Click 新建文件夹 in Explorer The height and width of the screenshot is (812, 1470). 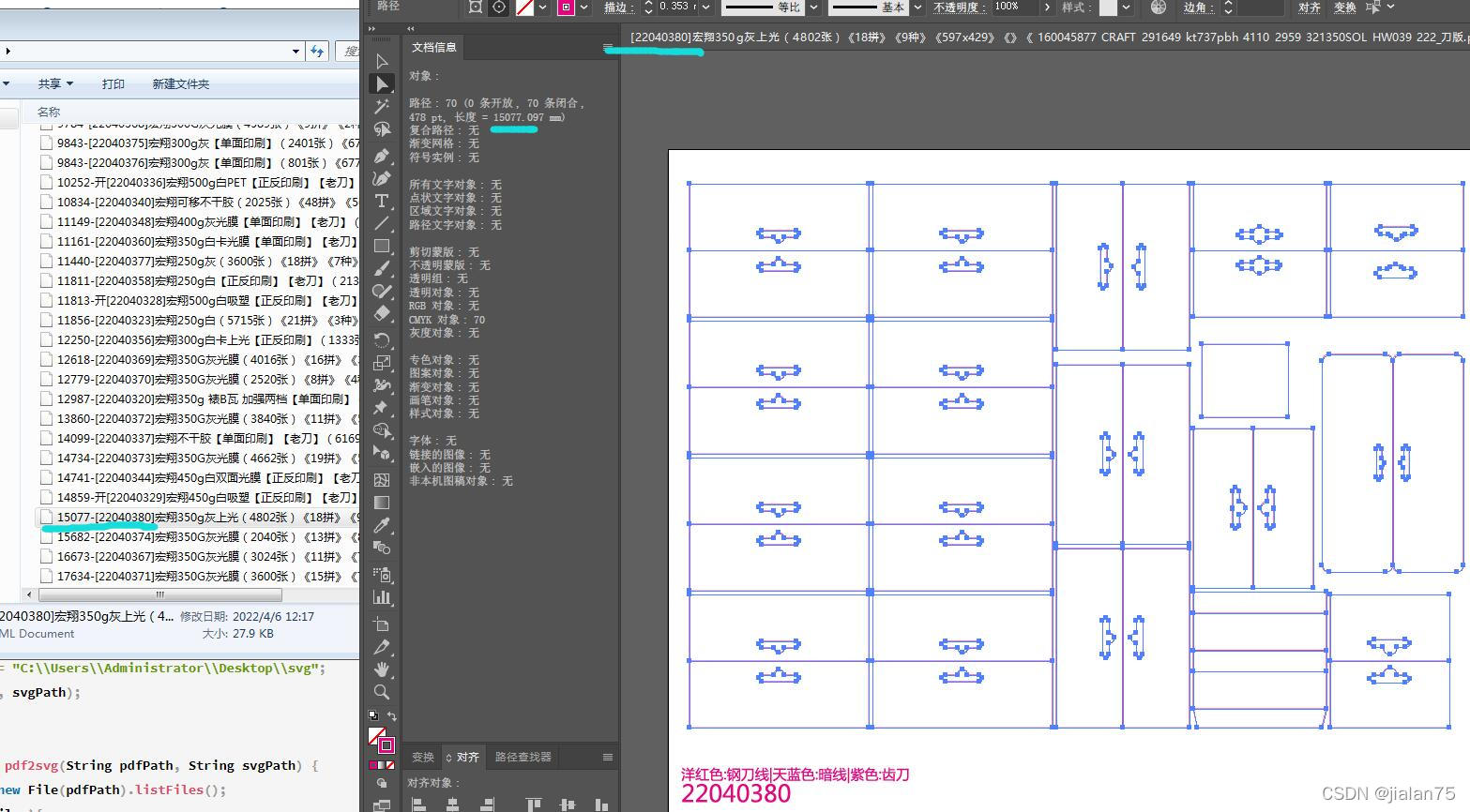click(x=180, y=83)
